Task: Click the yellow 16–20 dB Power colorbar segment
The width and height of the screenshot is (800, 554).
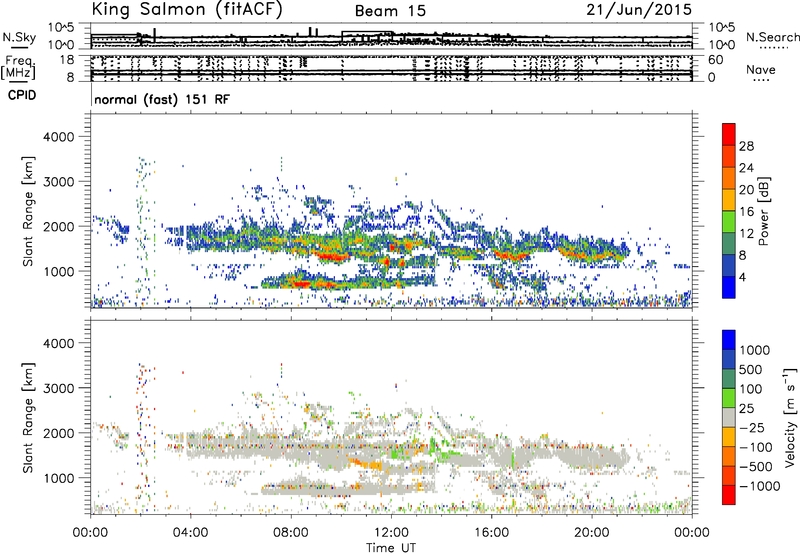Action: coord(729,200)
